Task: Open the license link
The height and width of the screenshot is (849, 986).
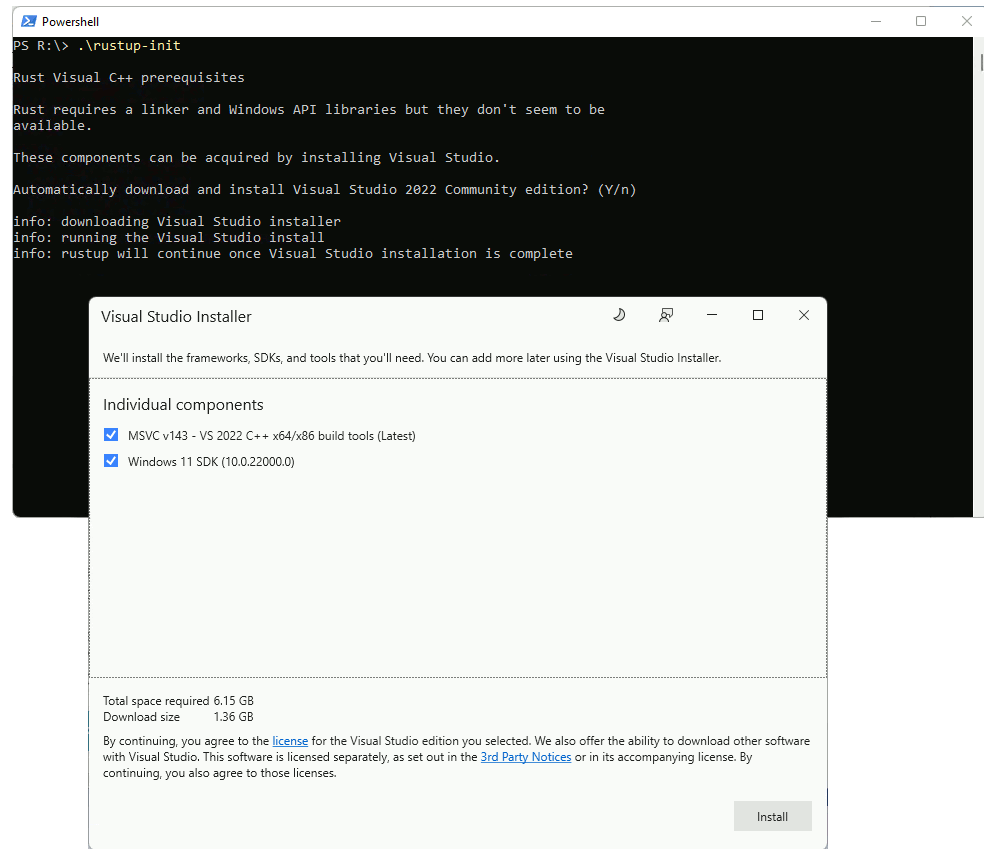Action: pos(290,741)
